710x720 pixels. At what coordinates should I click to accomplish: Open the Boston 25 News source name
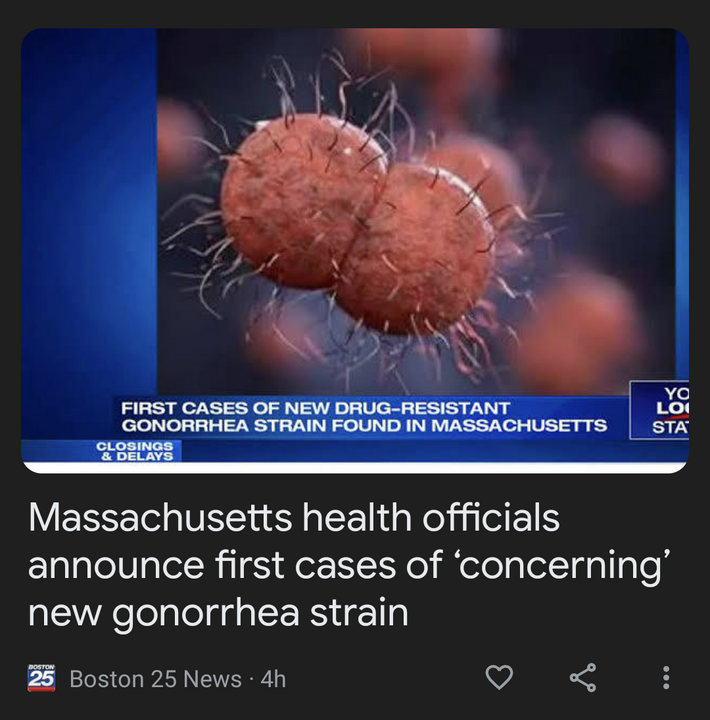(156, 679)
